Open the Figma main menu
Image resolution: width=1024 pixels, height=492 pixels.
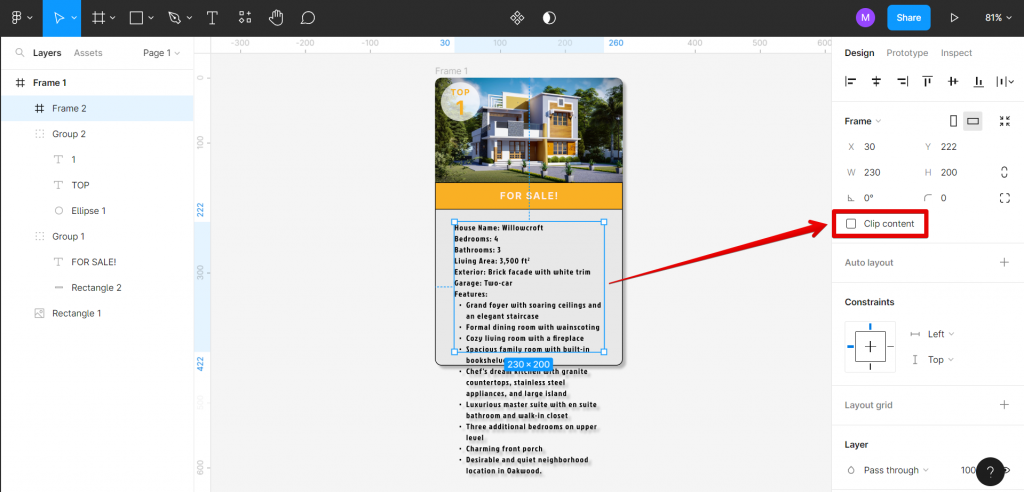[x=21, y=18]
